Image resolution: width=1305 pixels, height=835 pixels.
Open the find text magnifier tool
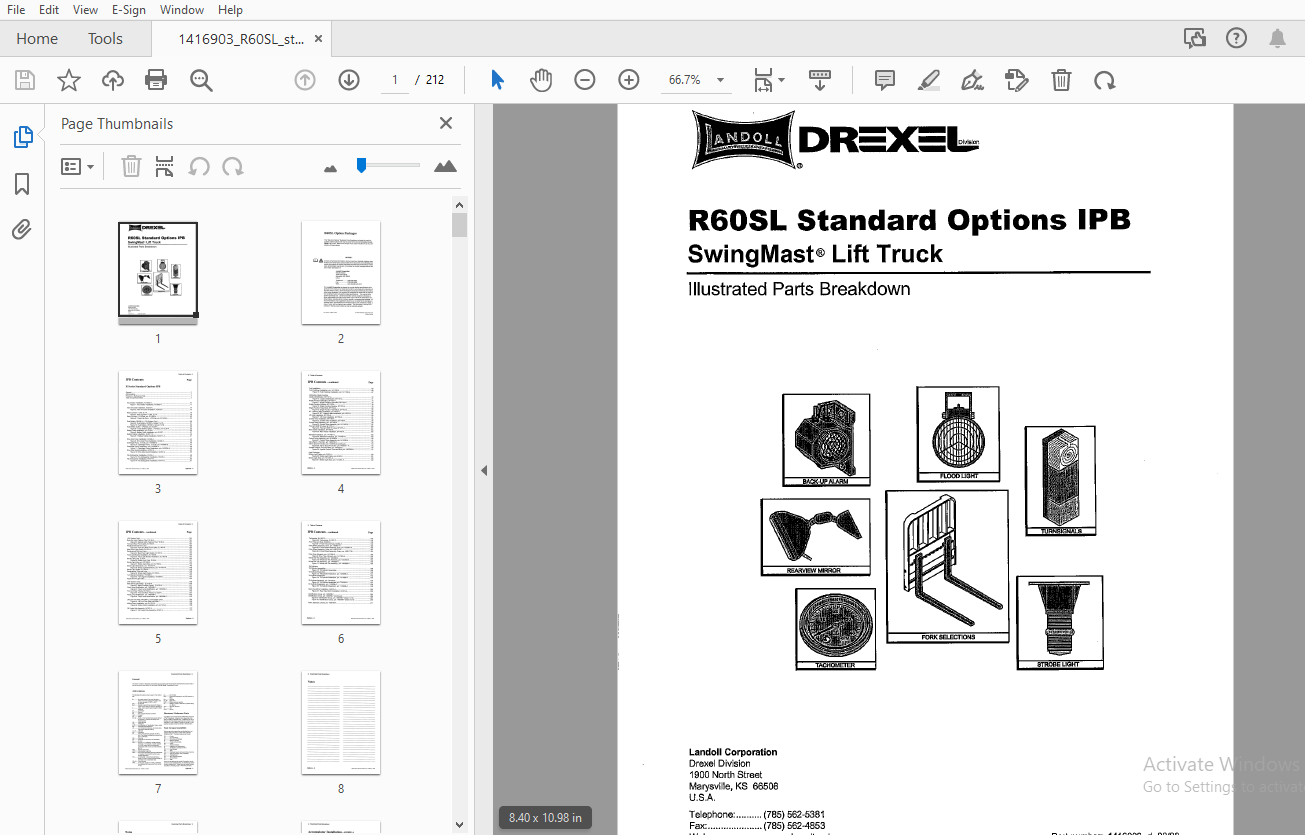[202, 80]
